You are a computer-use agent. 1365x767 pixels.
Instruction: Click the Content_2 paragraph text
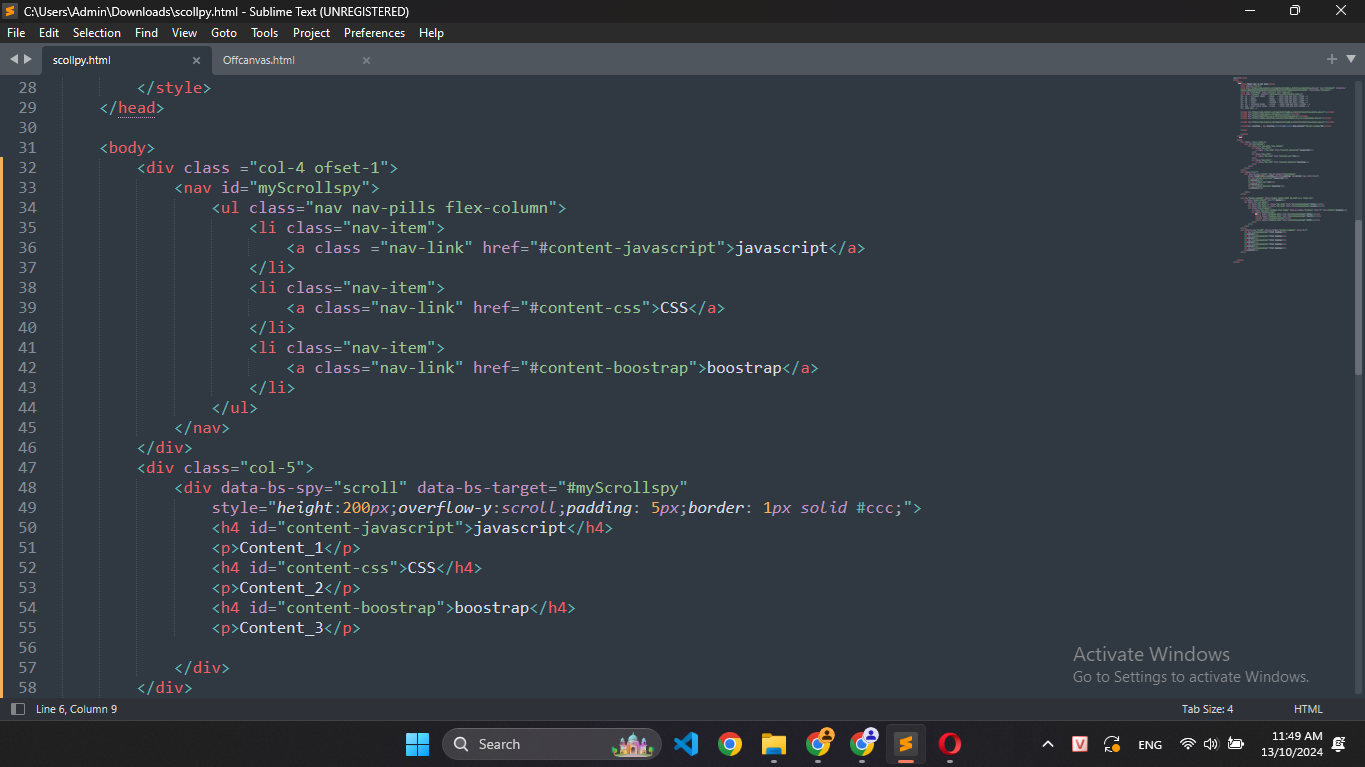pos(281,588)
